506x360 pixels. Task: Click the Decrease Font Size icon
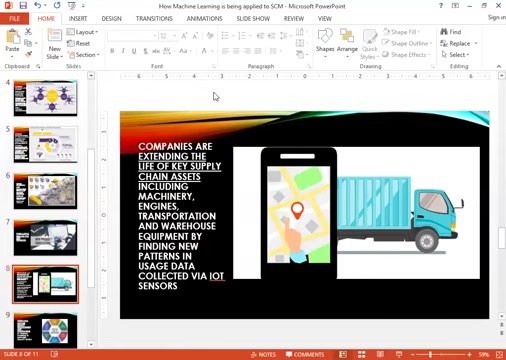(x=195, y=36)
